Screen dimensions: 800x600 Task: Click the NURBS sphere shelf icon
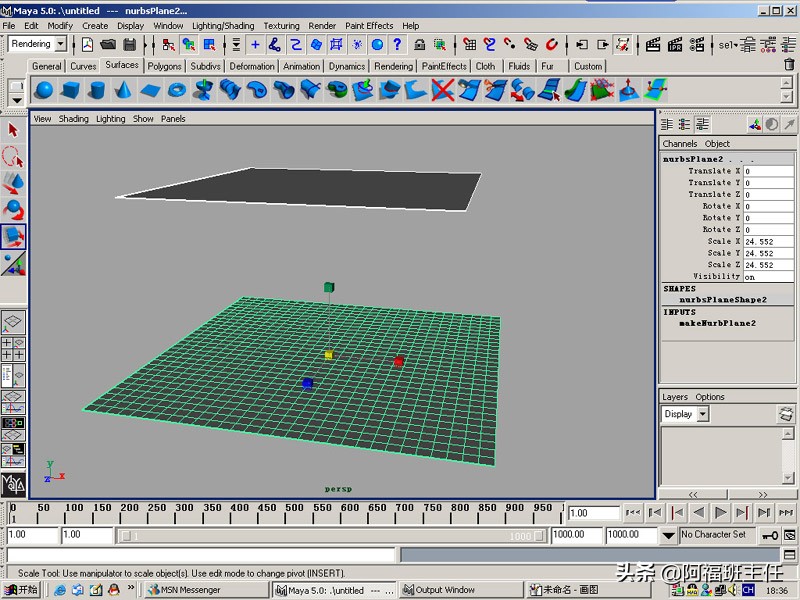44,91
